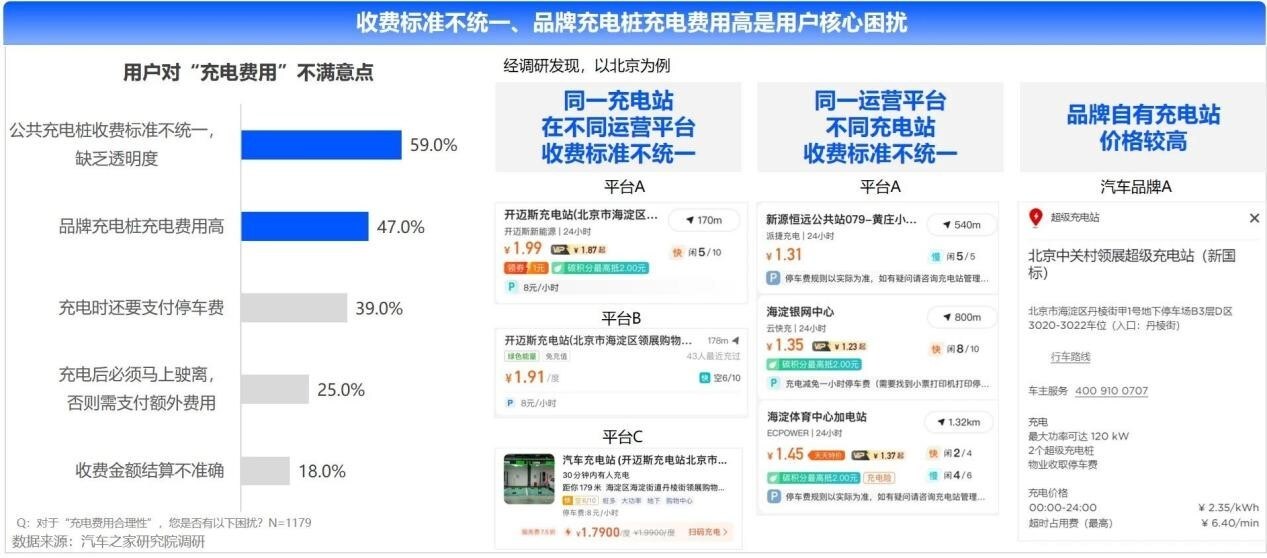This screenshot has width=1267, height=558.
Task: Tap the 充电险 tag
Action: coord(880,477)
